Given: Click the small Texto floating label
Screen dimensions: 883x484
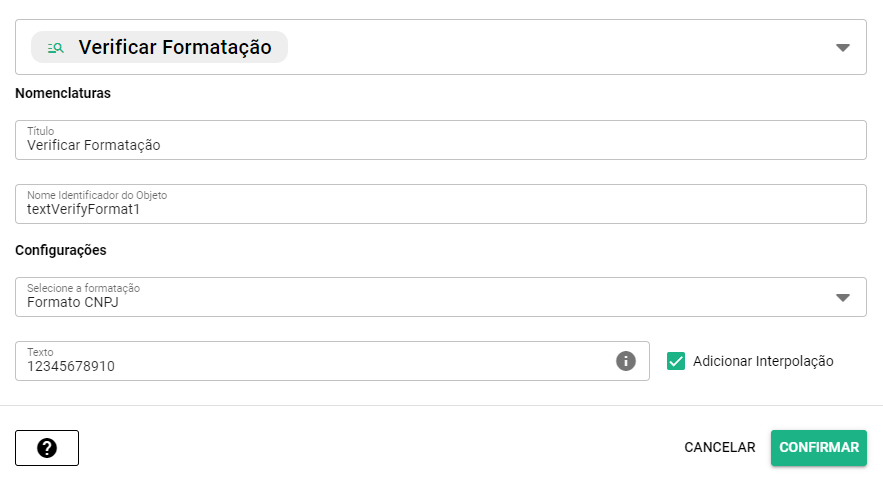Looking at the screenshot, I should (39, 352).
